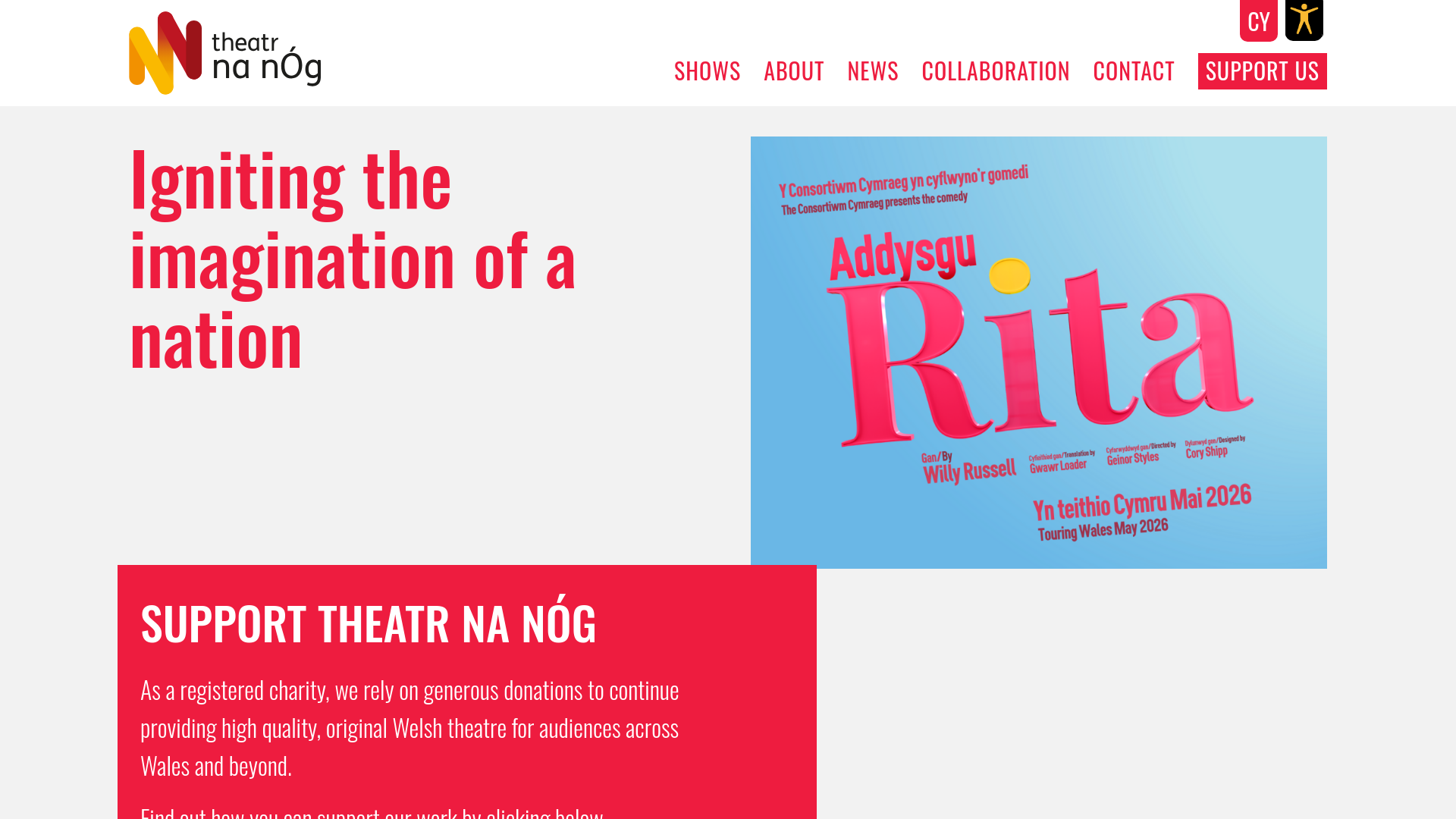This screenshot has height=819, width=1456.
Task: Click the 'Igniting the imagination of a nation' heading
Action: click(353, 258)
